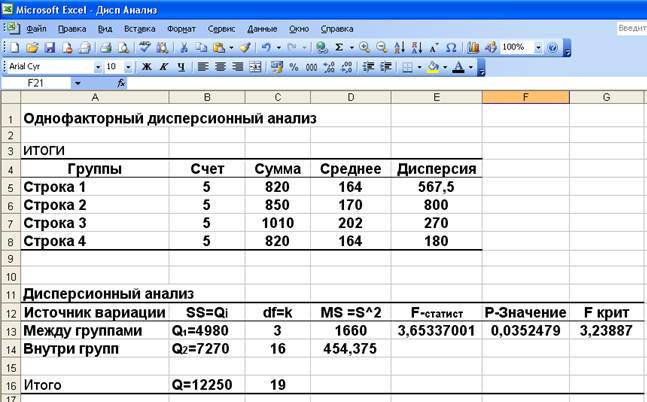Launch the Chart Wizard icon
Screen dimensions: 647x402
[x=473, y=47]
